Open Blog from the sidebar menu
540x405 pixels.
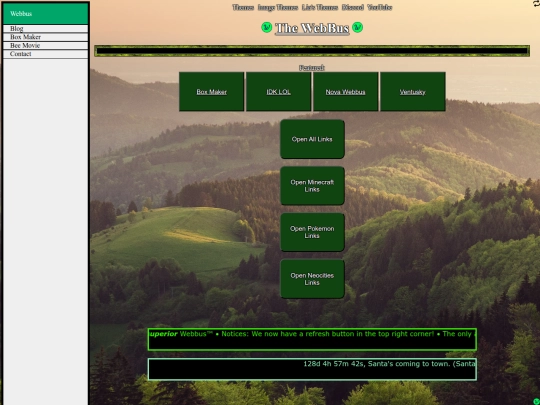45,29
